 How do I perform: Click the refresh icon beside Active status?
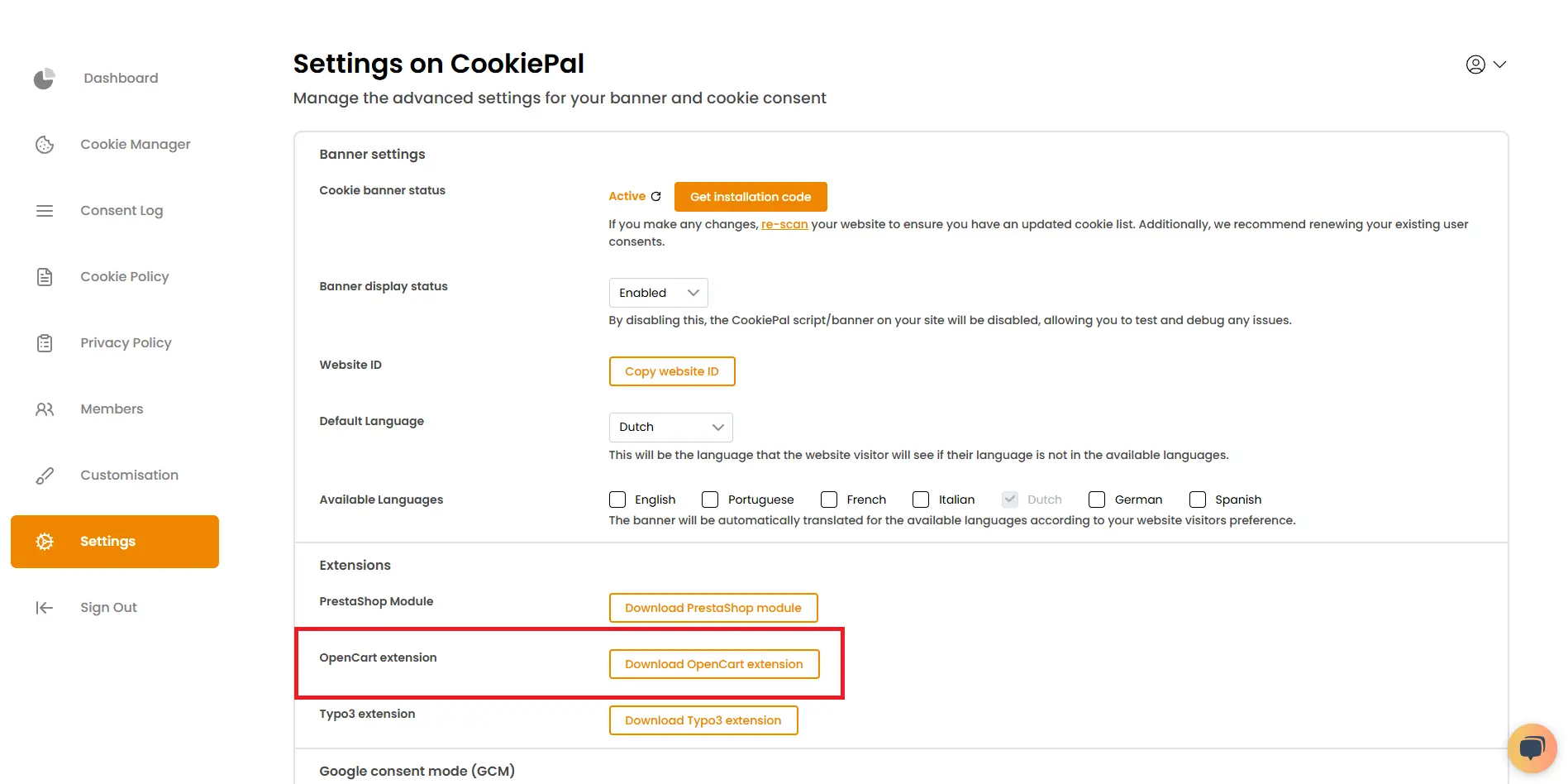[x=655, y=196]
